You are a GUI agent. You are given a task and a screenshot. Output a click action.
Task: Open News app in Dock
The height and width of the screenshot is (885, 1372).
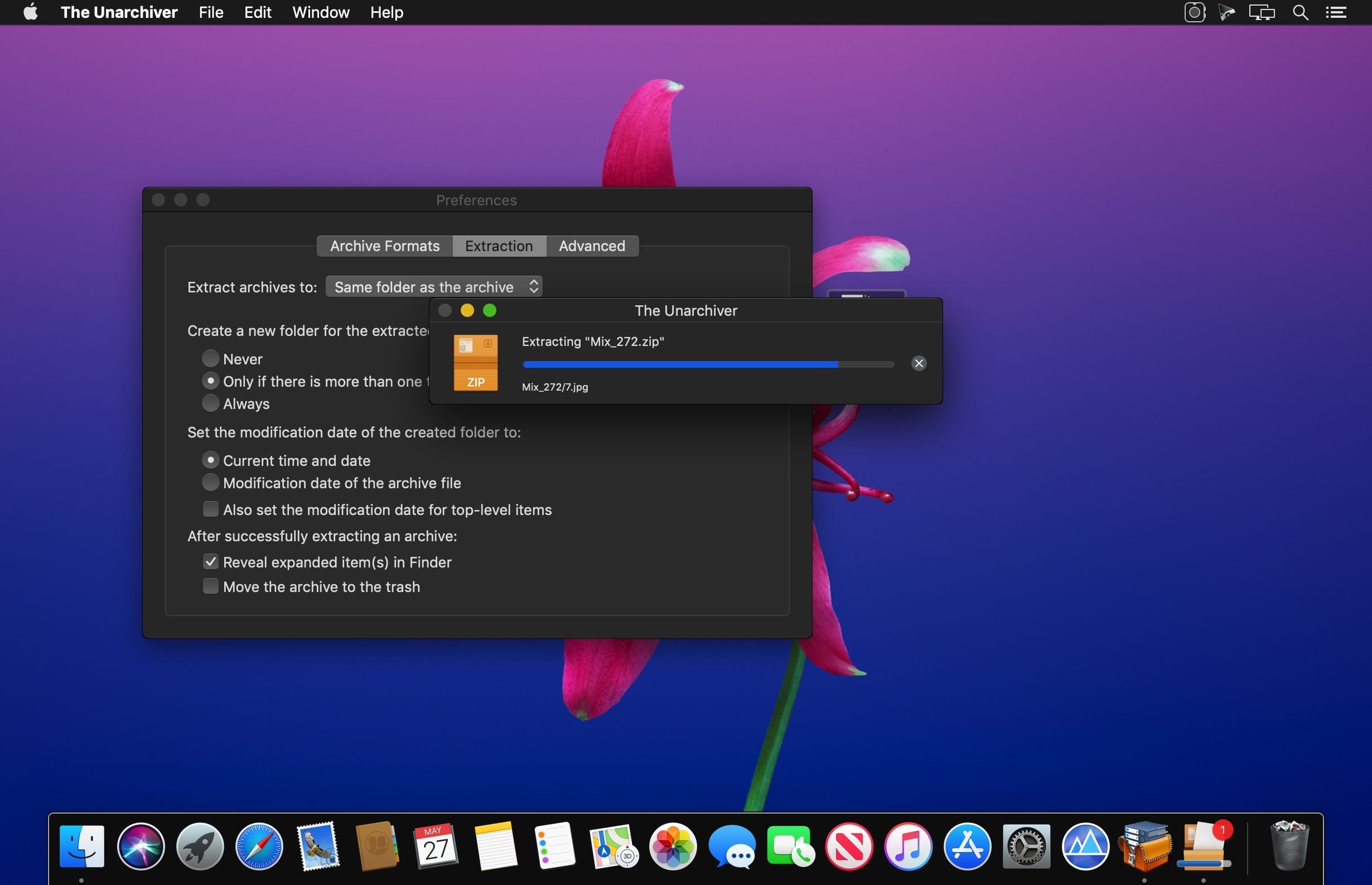[x=849, y=846]
